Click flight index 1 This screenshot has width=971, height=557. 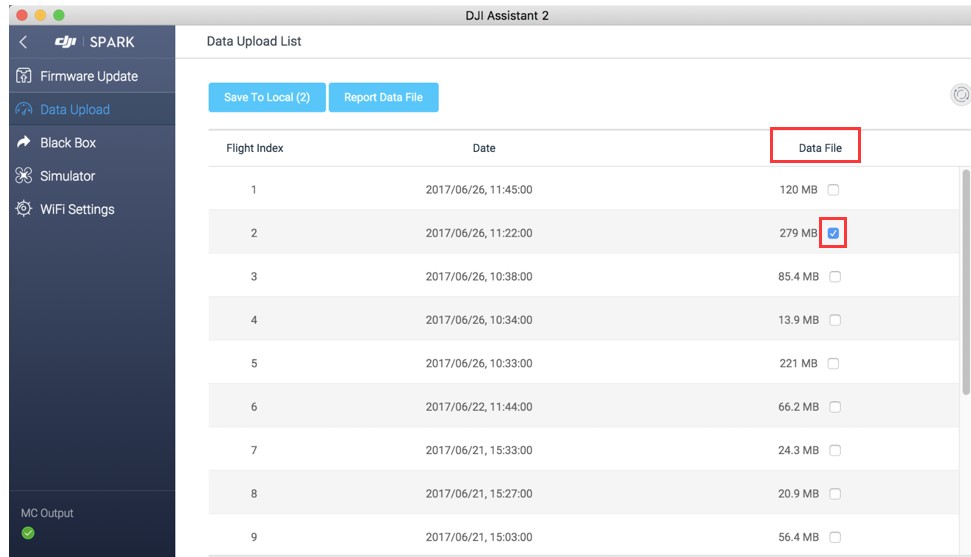click(x=254, y=190)
